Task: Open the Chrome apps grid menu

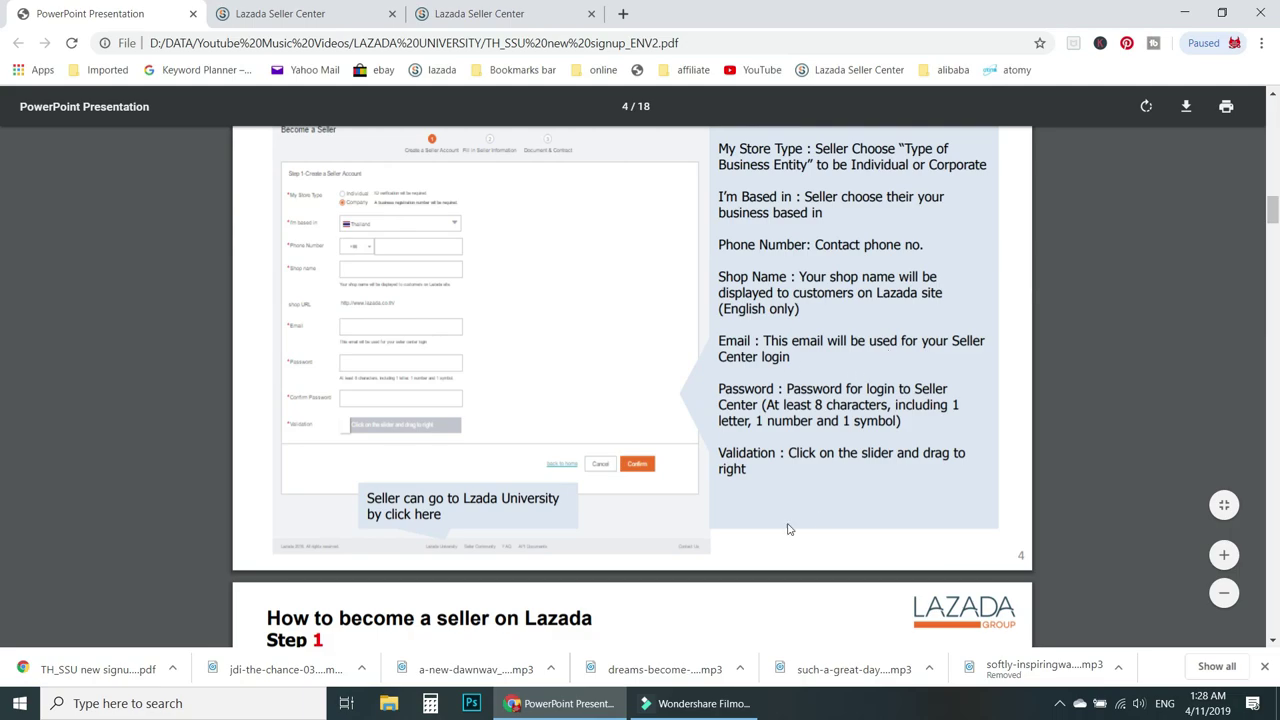Action: tap(18, 69)
